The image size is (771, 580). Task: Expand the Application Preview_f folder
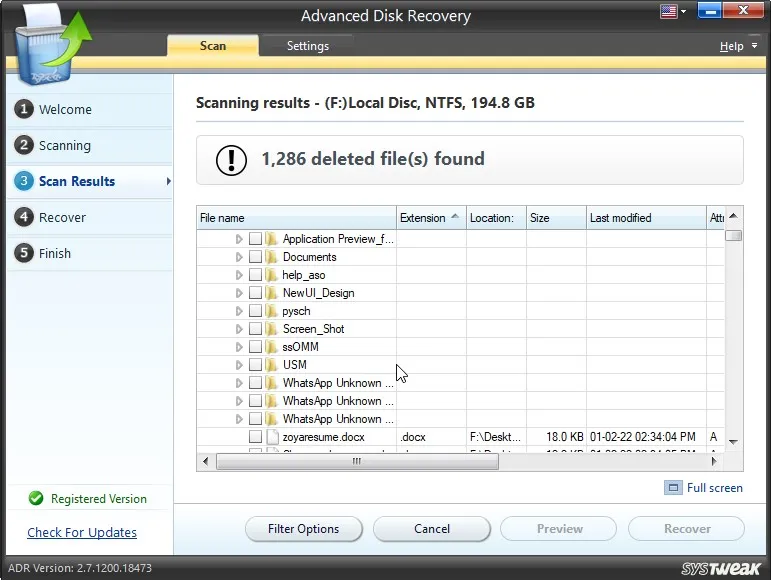(x=239, y=239)
